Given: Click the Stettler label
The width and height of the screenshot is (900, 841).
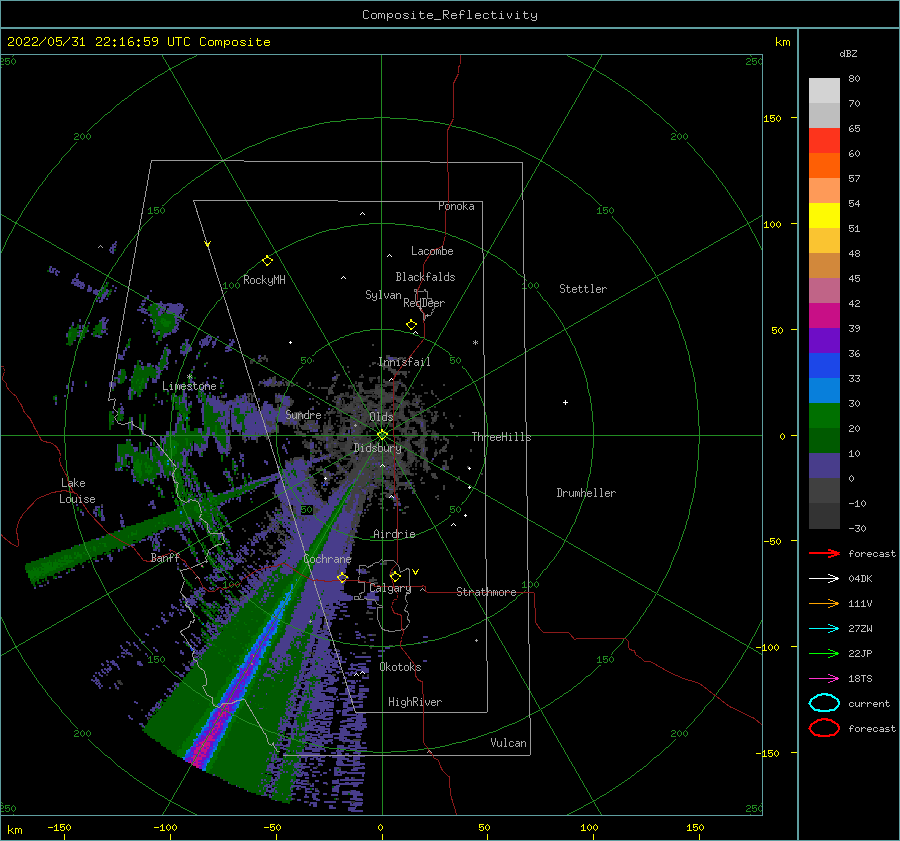Looking at the screenshot, I should click(583, 289).
